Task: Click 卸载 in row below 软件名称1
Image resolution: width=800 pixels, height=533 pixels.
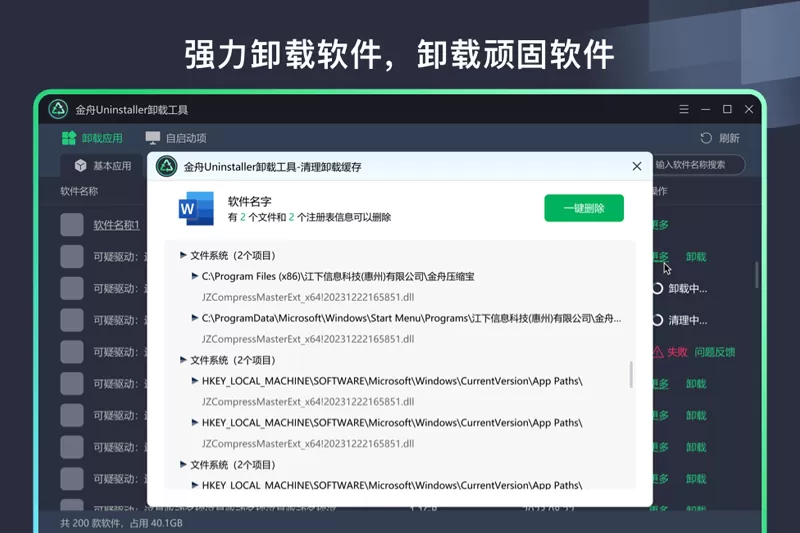Action: click(x=696, y=257)
